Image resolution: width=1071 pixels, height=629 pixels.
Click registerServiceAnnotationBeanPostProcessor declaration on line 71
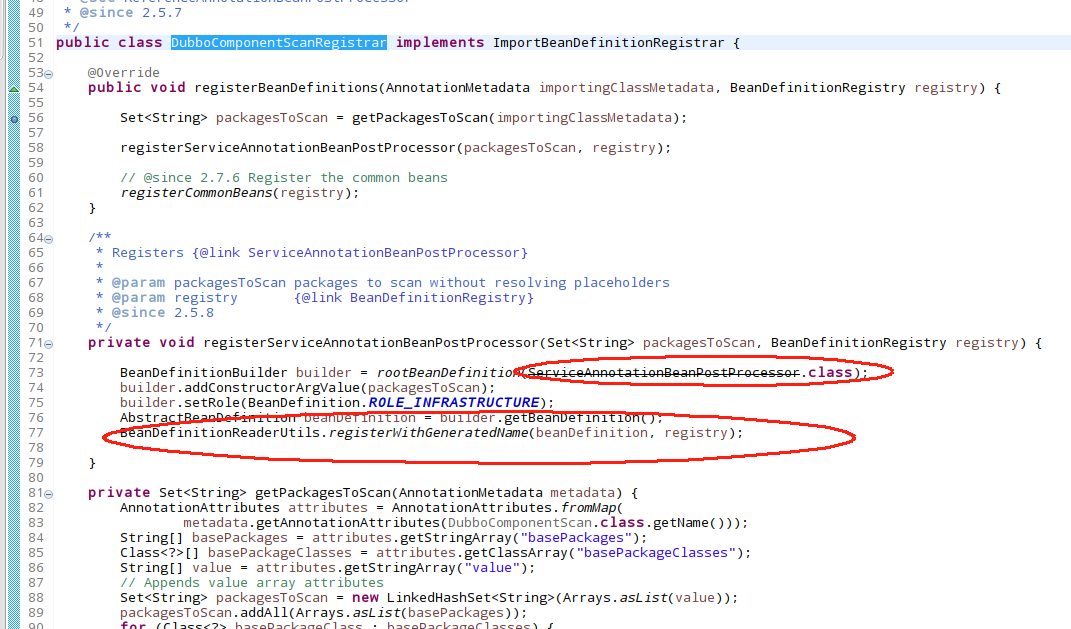pyautogui.click(x=371, y=343)
